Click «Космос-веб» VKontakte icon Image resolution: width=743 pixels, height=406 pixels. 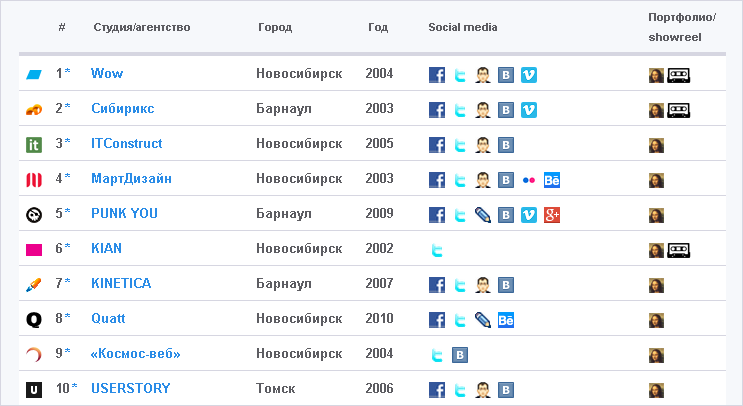(460, 355)
